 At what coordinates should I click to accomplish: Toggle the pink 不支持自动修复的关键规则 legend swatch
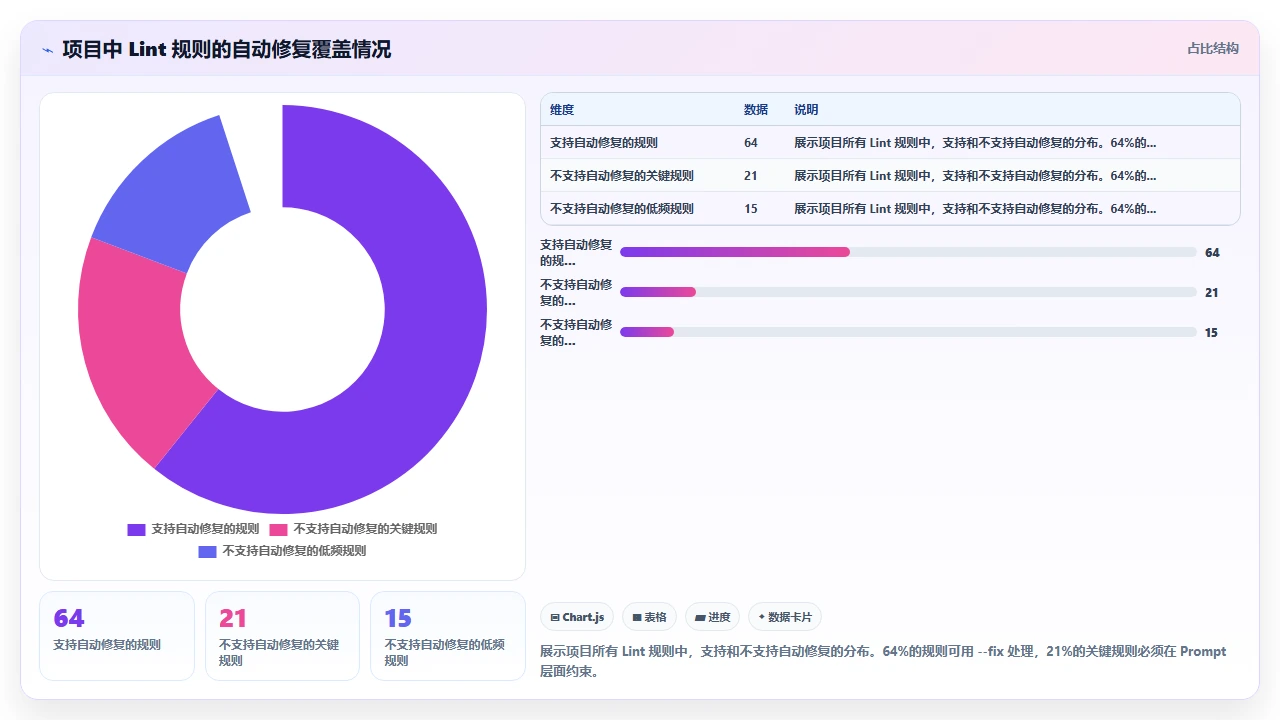pyautogui.click(x=278, y=529)
